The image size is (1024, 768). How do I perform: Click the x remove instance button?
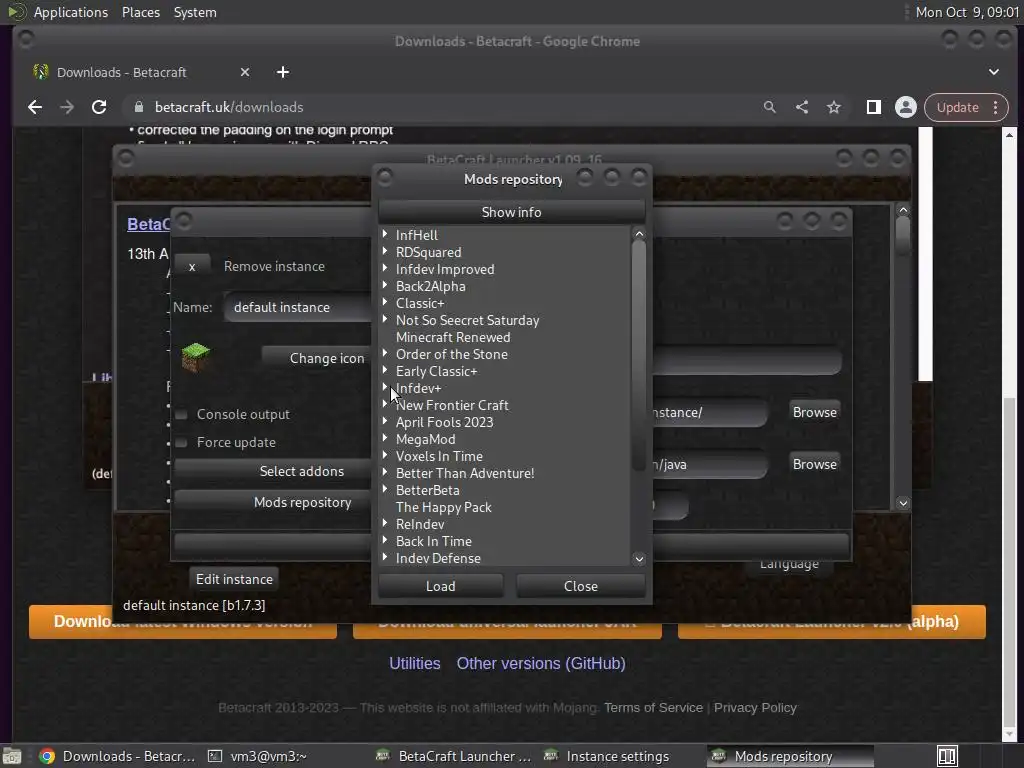(x=192, y=266)
